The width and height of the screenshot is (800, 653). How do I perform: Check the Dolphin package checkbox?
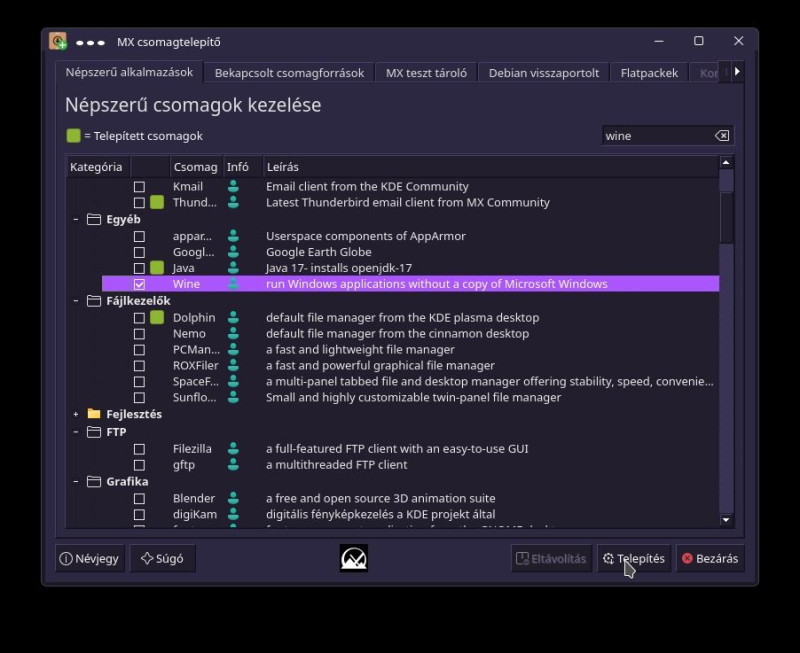139,318
